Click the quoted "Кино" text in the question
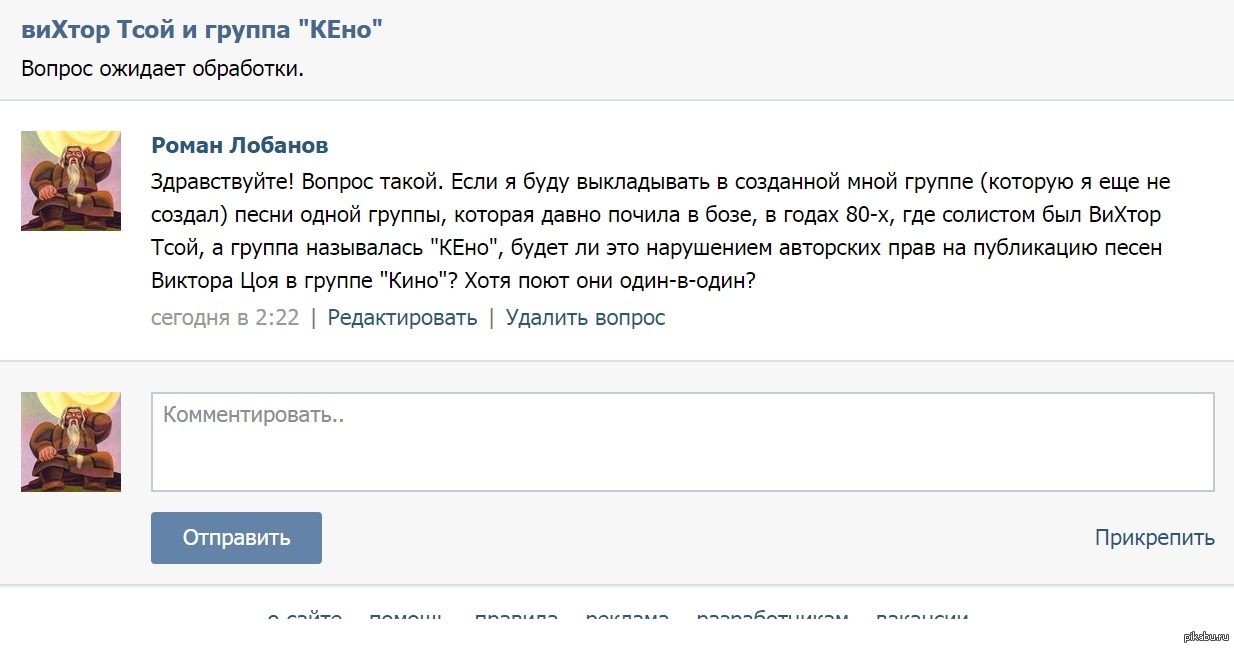This screenshot has width=1234, height=648. click(x=412, y=281)
